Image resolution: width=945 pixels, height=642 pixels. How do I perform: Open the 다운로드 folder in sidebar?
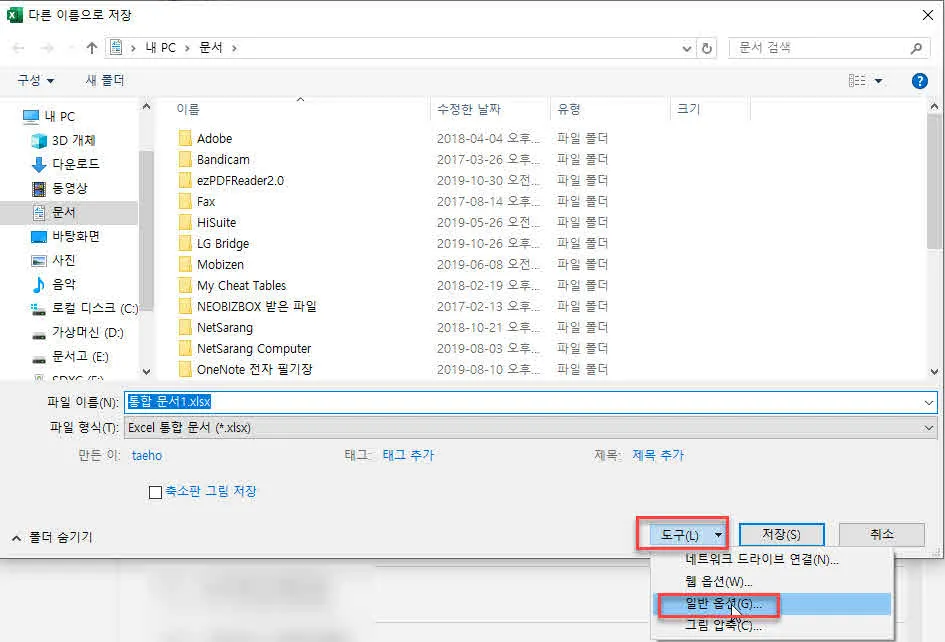point(75,164)
